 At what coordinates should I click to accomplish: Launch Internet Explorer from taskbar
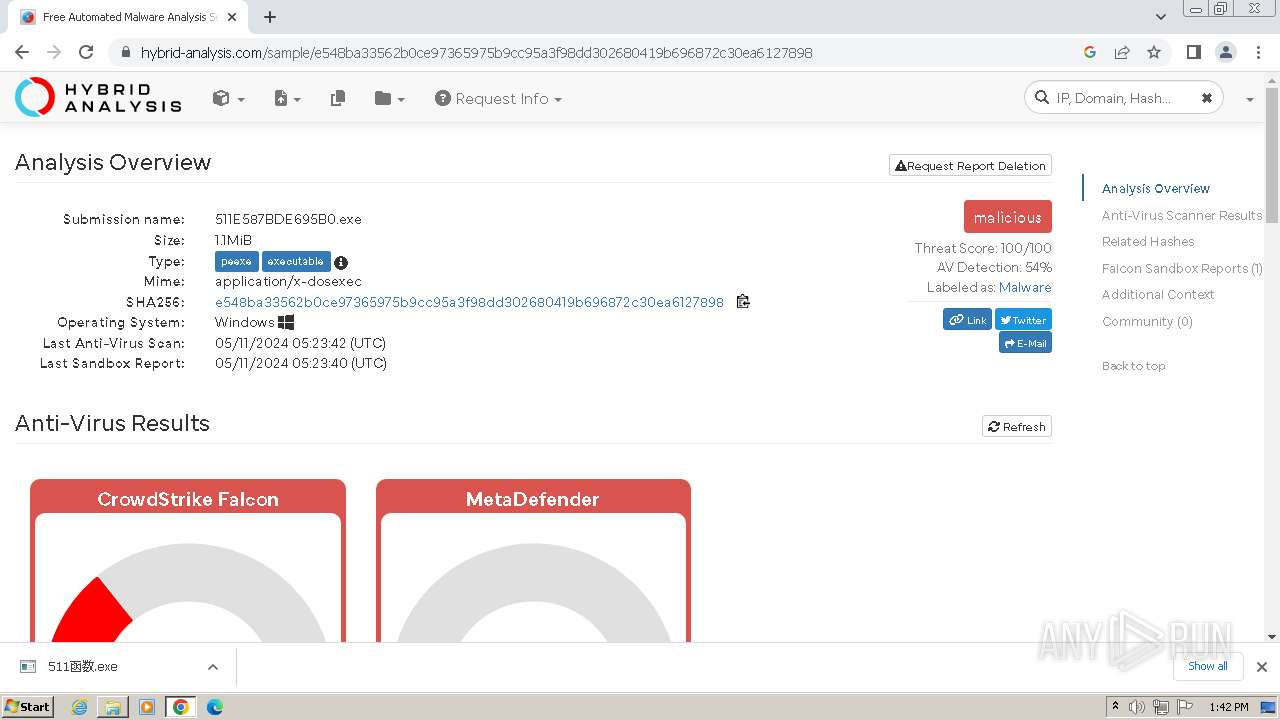tap(79, 707)
